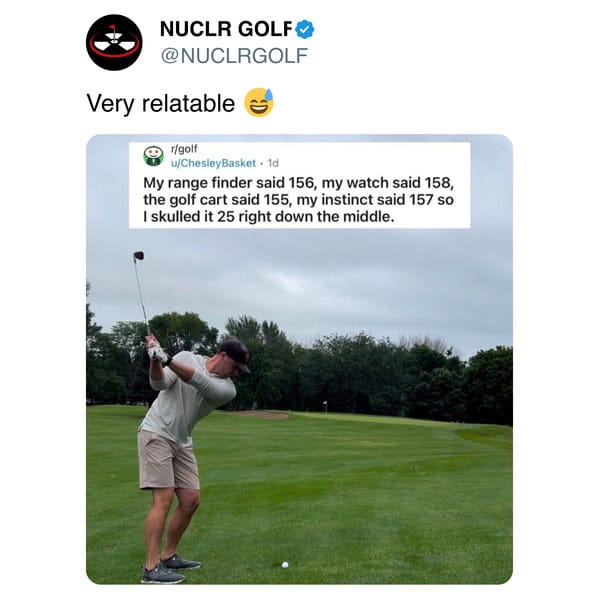Click the golf club head in the air

[139, 256]
